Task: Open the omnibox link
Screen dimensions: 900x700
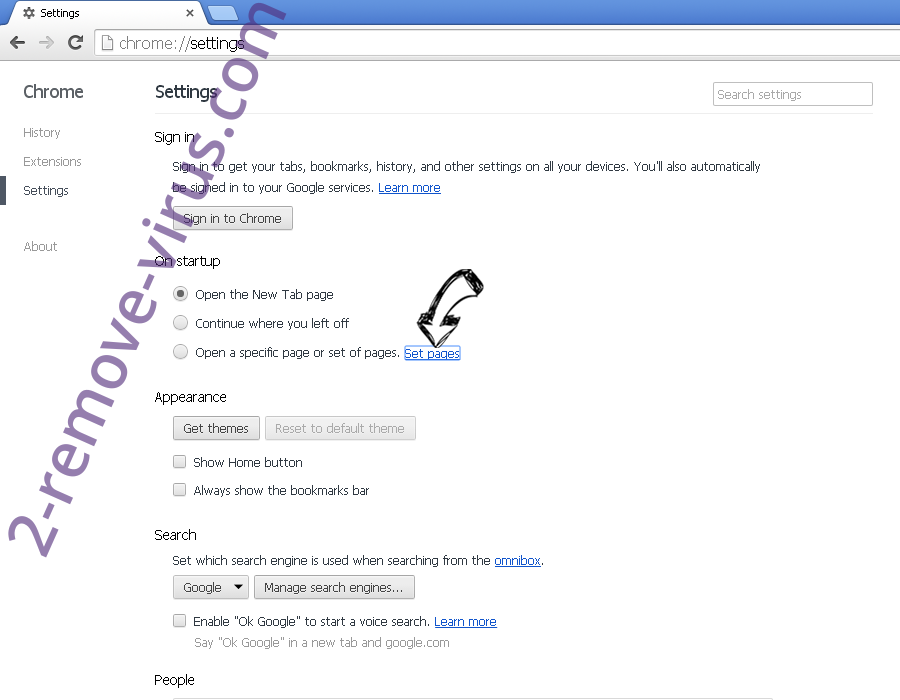Action: pyautogui.click(x=517, y=561)
